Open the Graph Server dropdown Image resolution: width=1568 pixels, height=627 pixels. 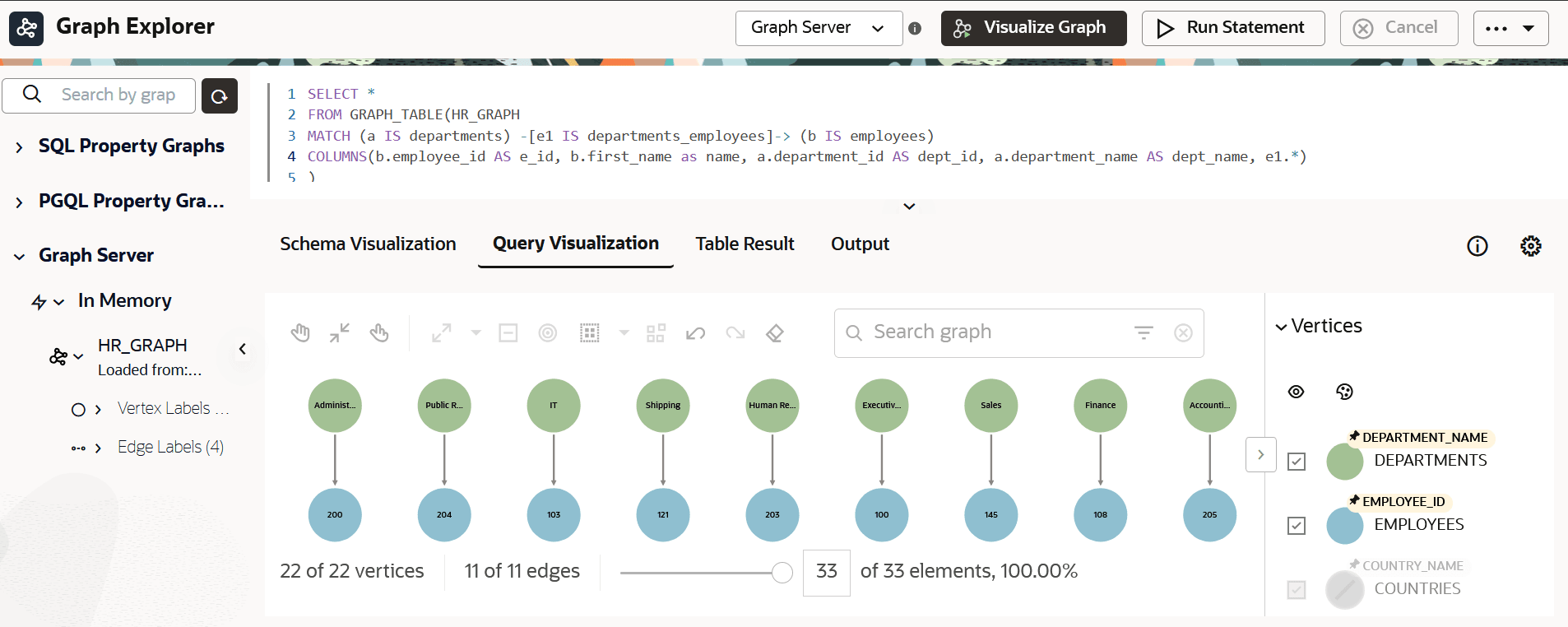[x=819, y=28]
